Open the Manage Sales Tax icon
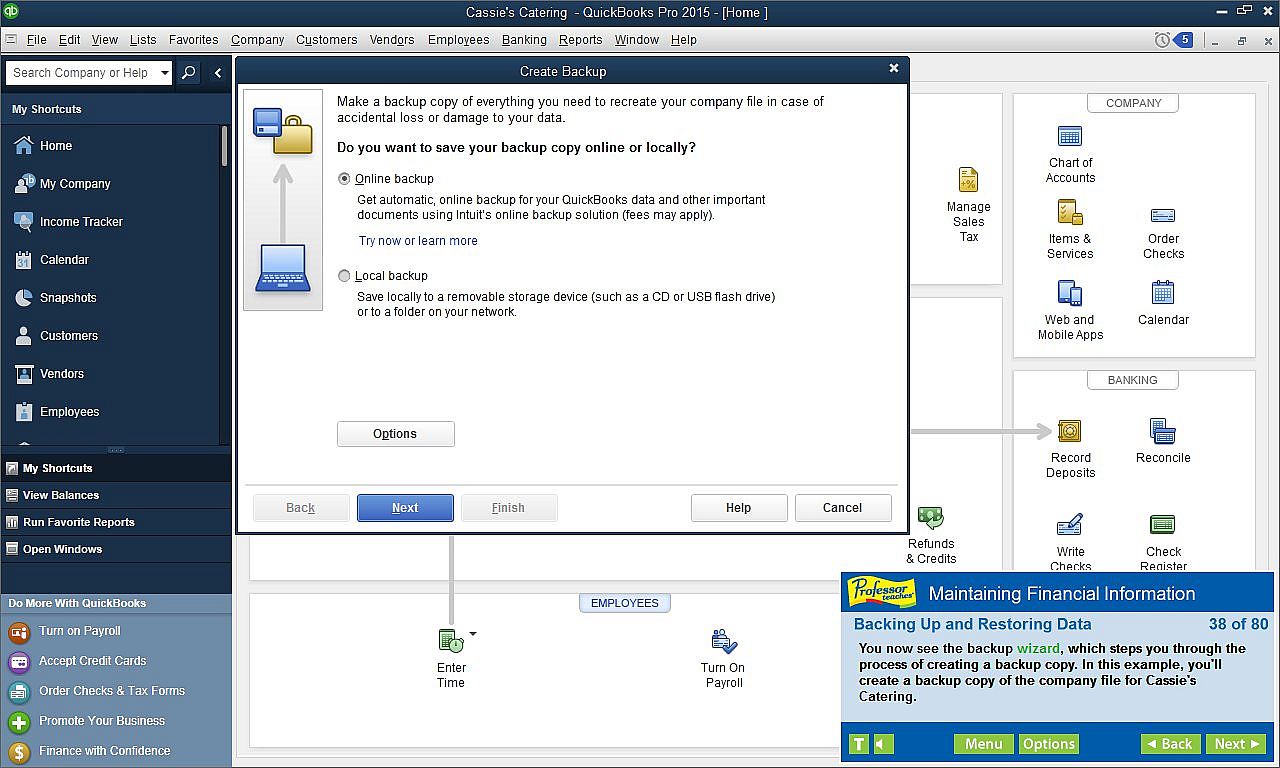Viewport: 1280px width, 768px height. click(968, 180)
